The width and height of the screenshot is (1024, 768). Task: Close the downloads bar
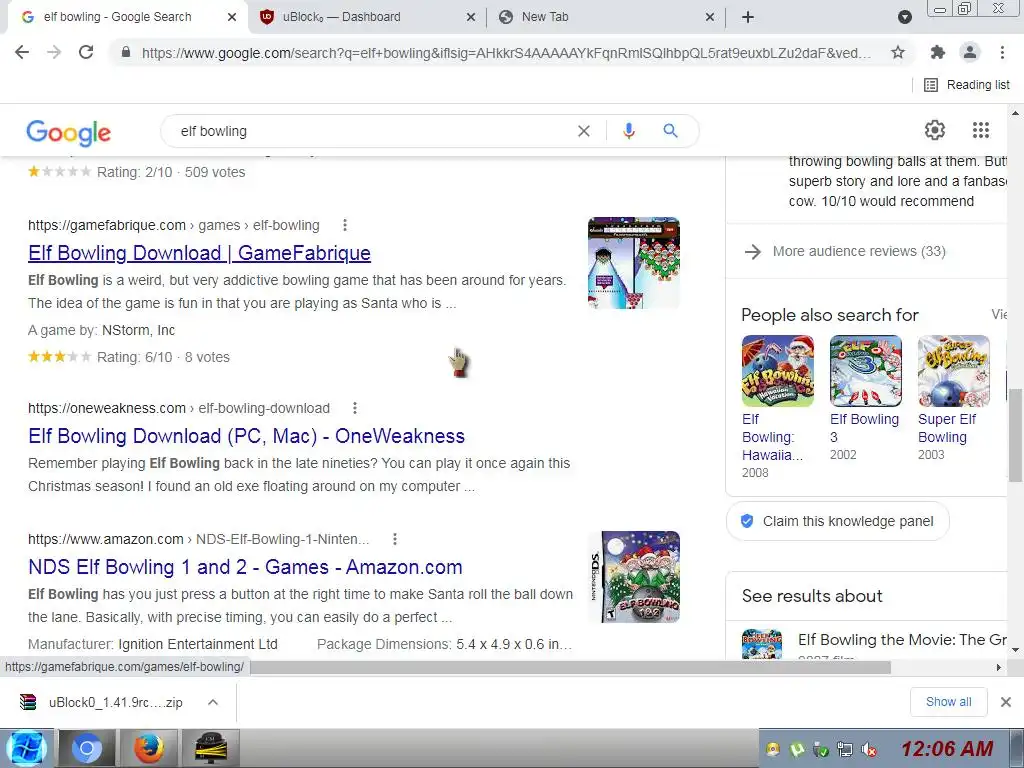(x=1006, y=702)
